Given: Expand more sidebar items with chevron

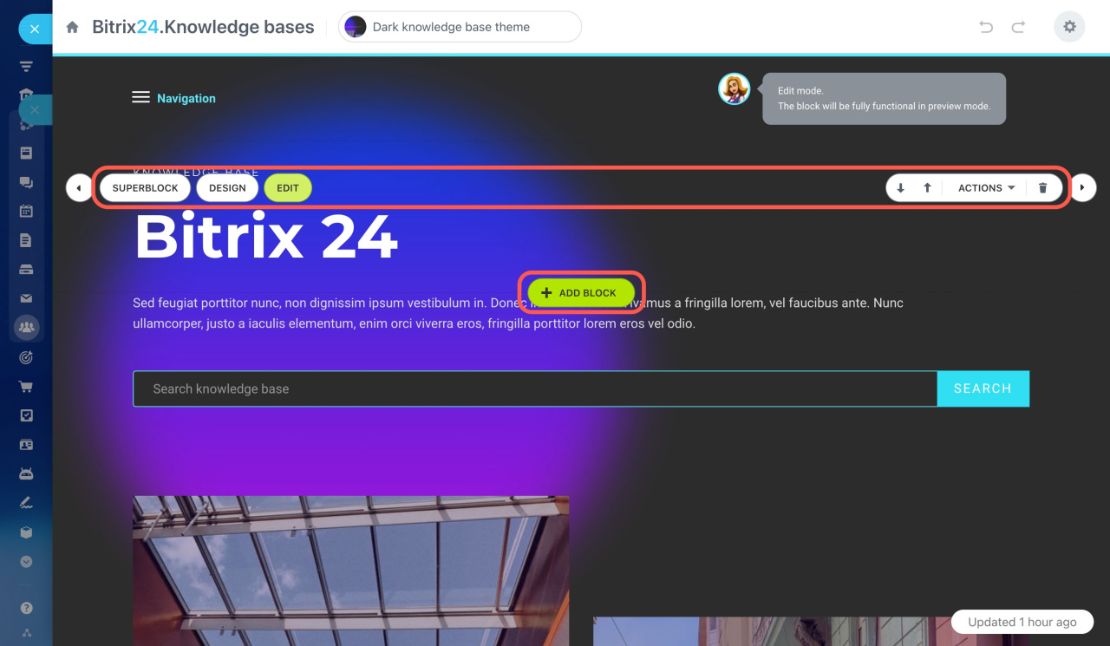Looking at the screenshot, I should [x=26, y=562].
